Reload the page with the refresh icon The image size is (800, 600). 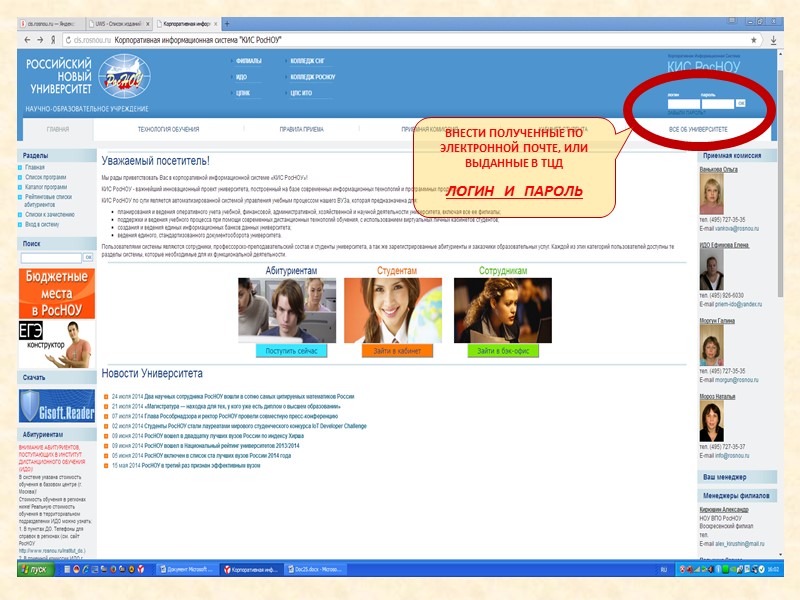[68, 40]
